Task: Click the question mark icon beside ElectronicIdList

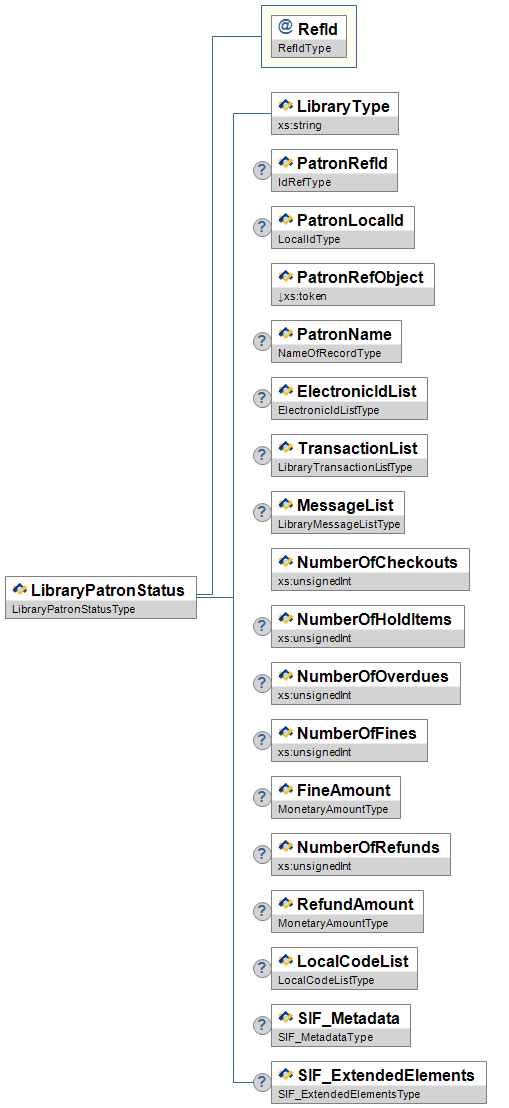Action: [262, 398]
